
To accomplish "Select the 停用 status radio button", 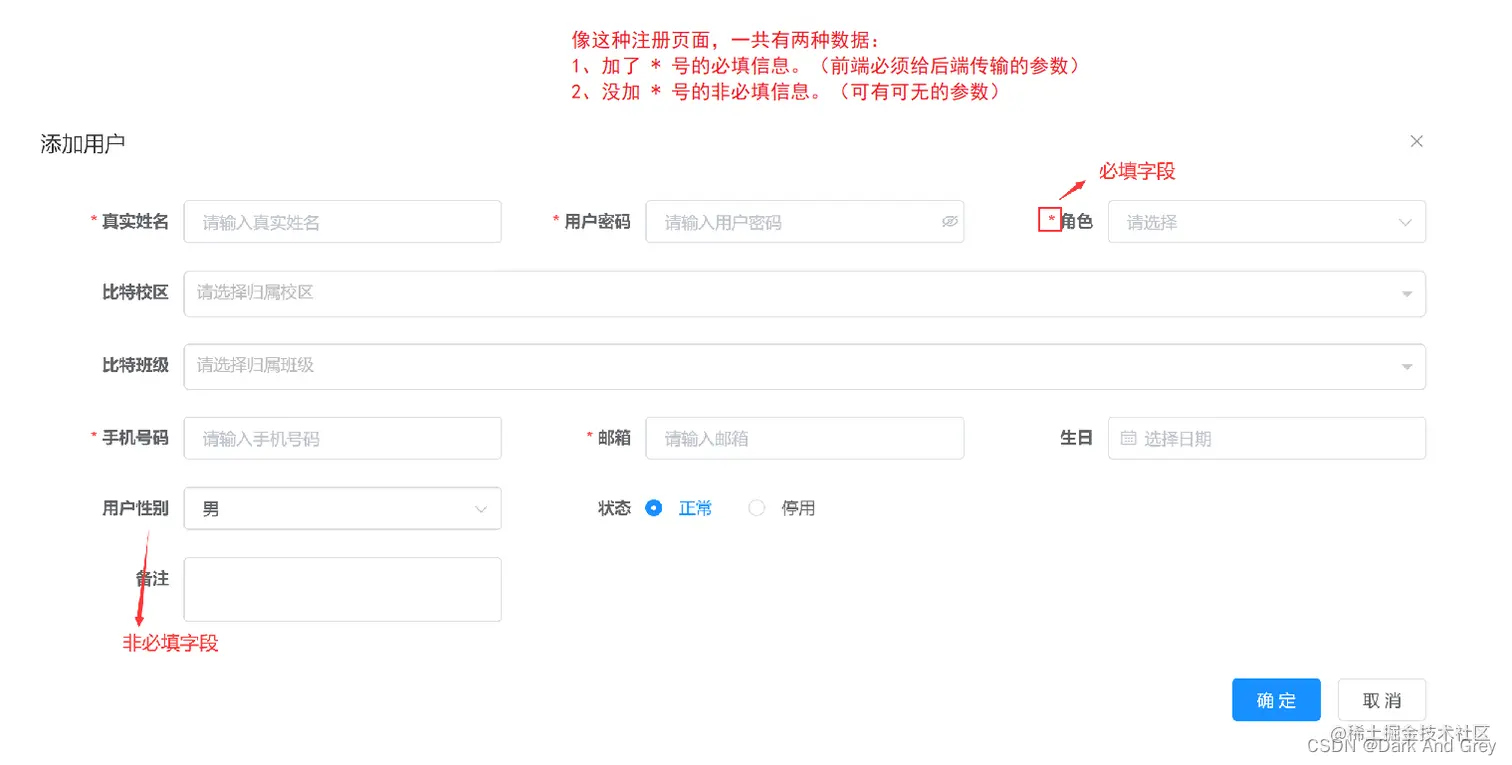I will click(757, 508).
